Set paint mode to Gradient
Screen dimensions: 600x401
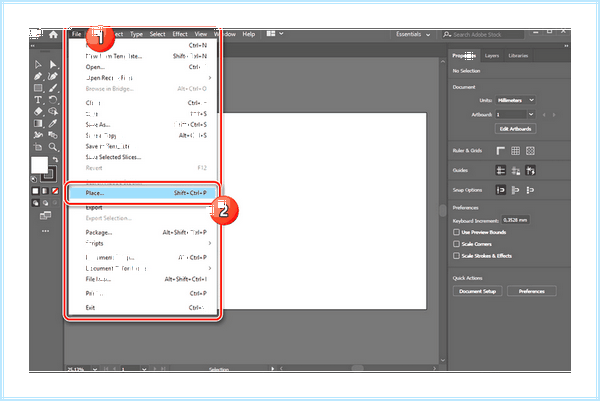[45, 191]
